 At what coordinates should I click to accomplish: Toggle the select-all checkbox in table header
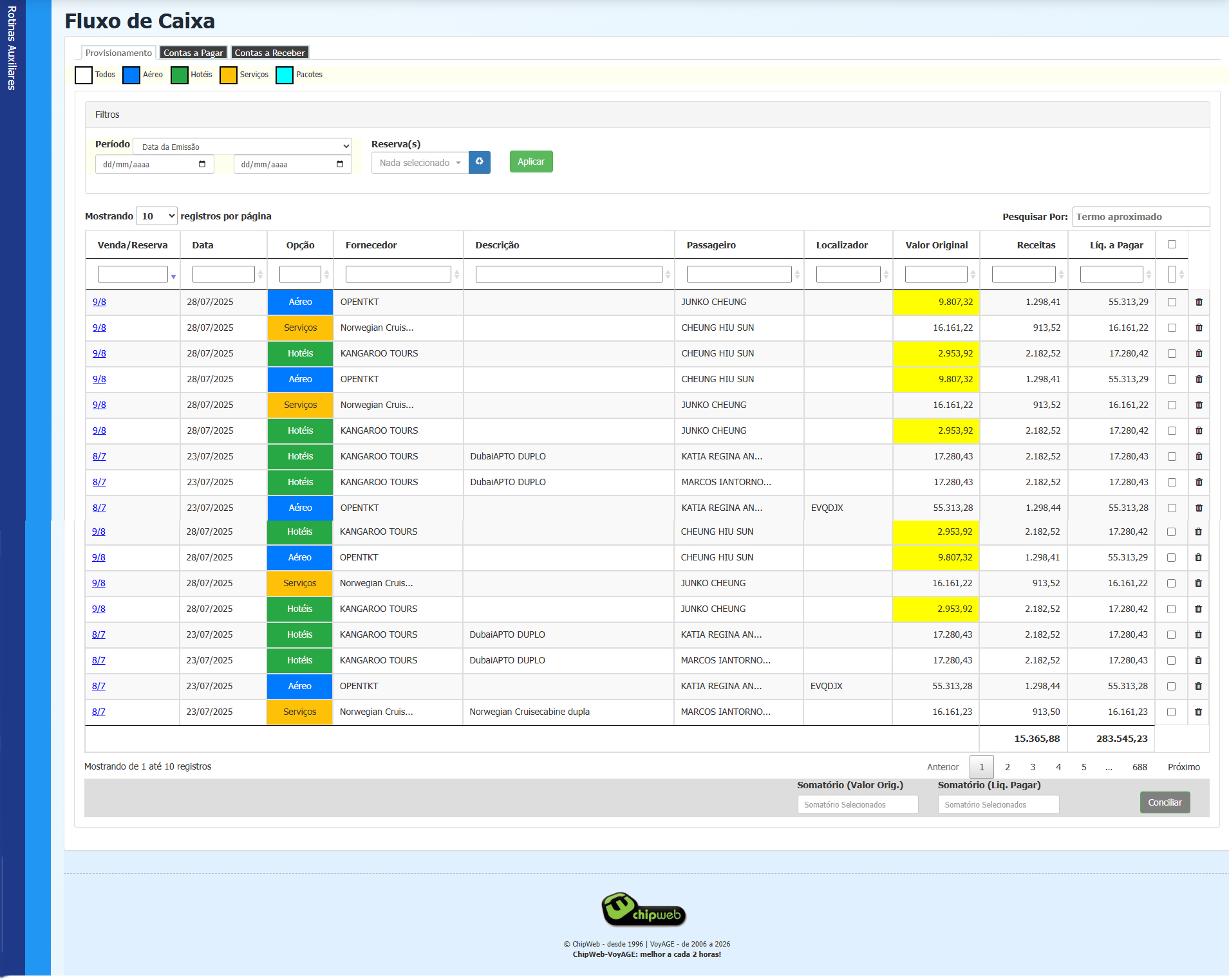[x=1172, y=245]
